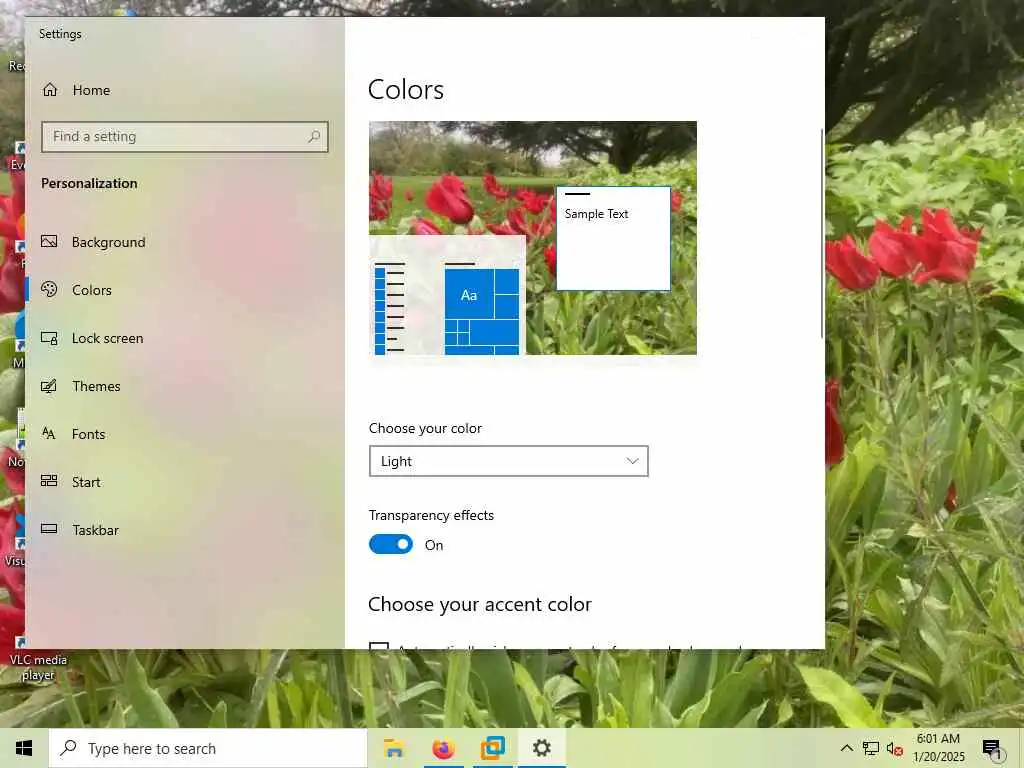This screenshot has height=768, width=1024.
Task: Open the Windows Start menu
Action: (24, 748)
